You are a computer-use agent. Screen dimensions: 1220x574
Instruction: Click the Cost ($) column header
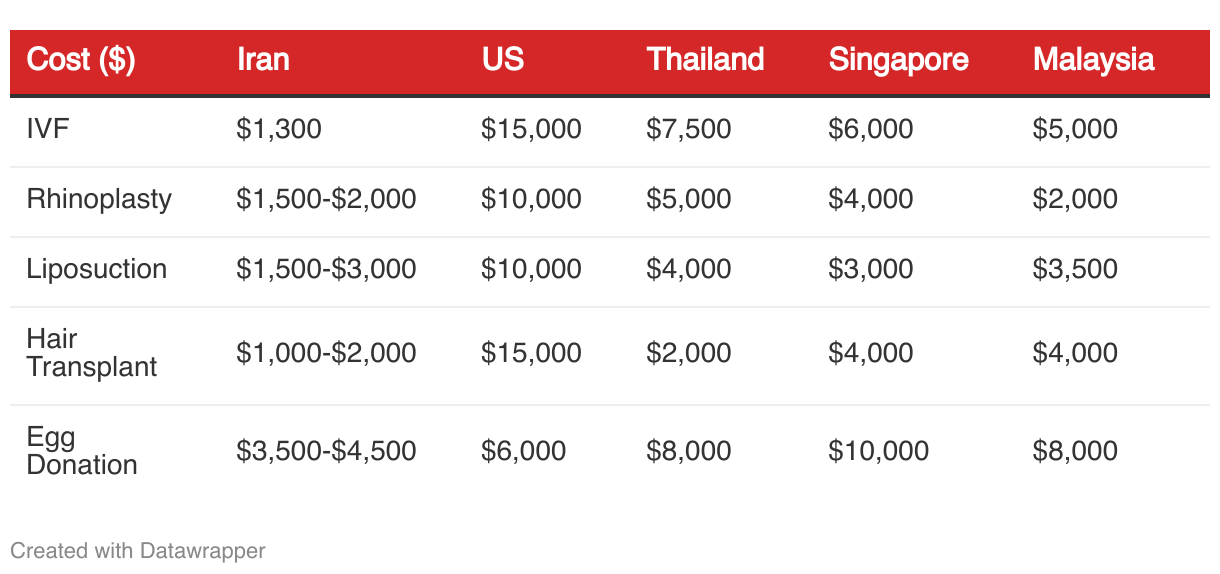(x=80, y=60)
